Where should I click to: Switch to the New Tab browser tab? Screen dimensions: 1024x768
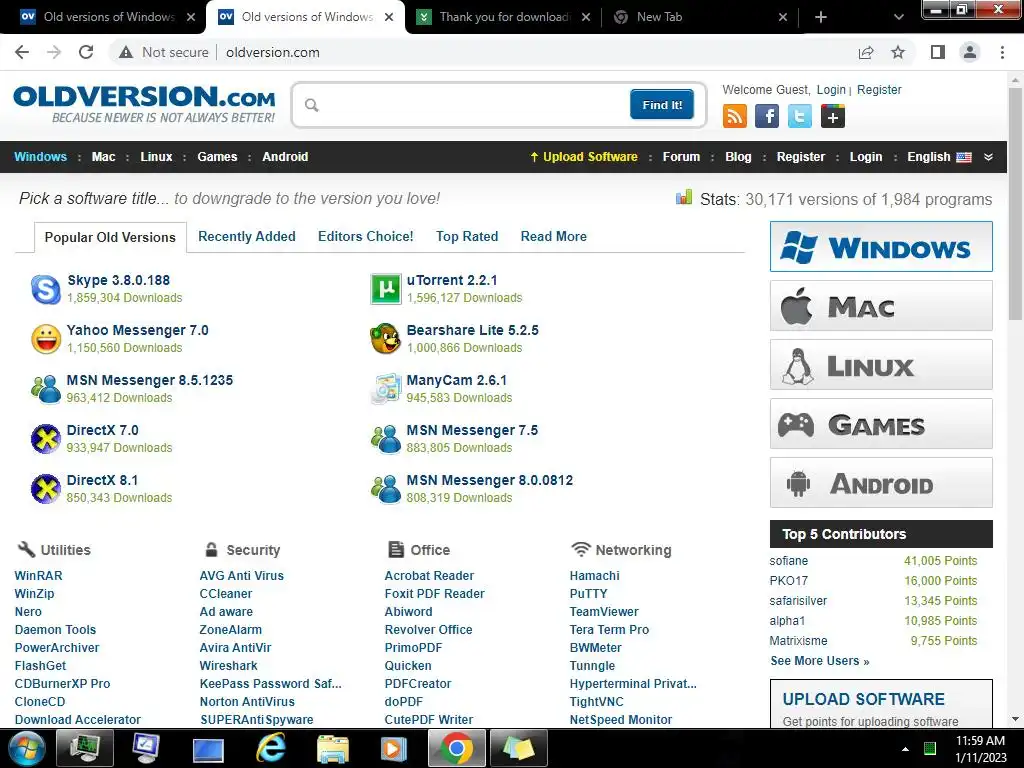(699, 17)
